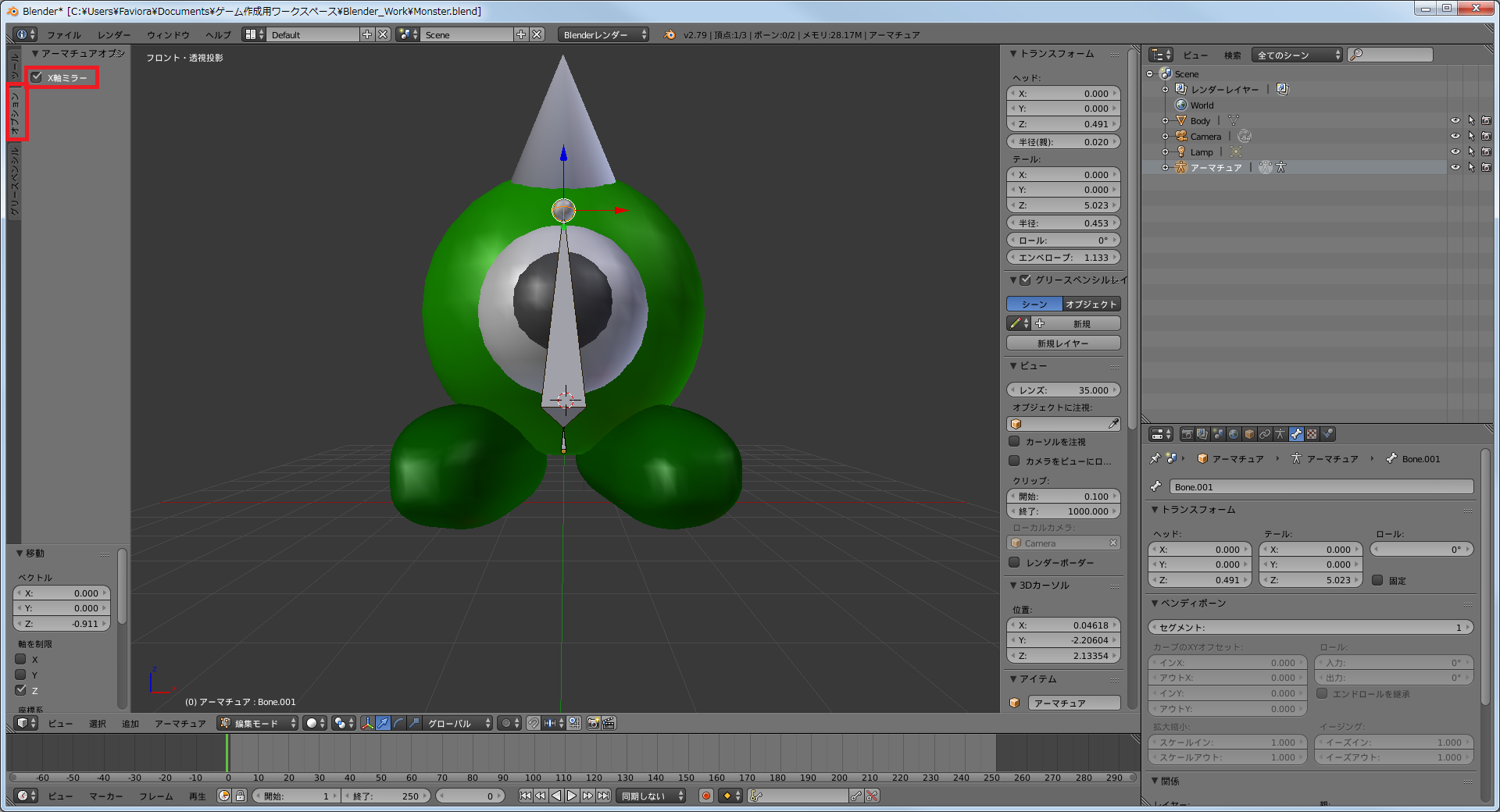Delete the current Scene with X button
This screenshot has height=812, width=1500.
[537, 34]
